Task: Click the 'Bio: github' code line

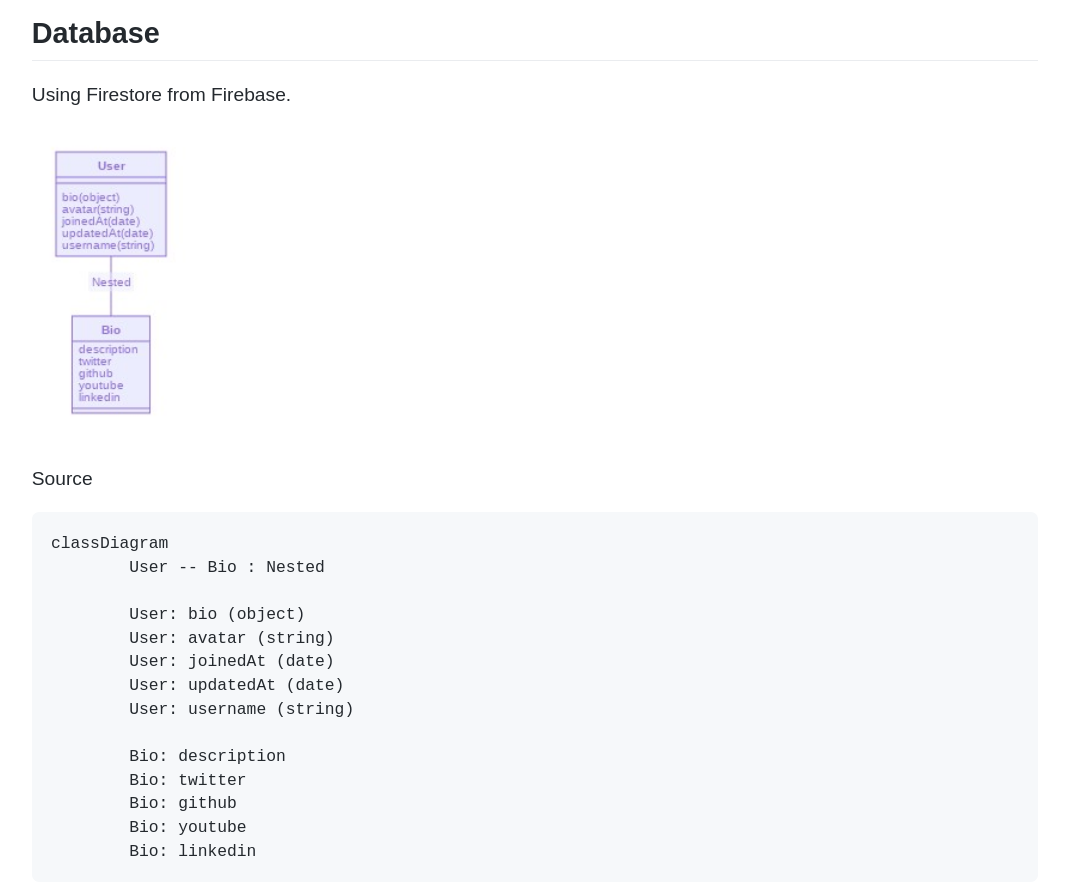Action: 183,803
